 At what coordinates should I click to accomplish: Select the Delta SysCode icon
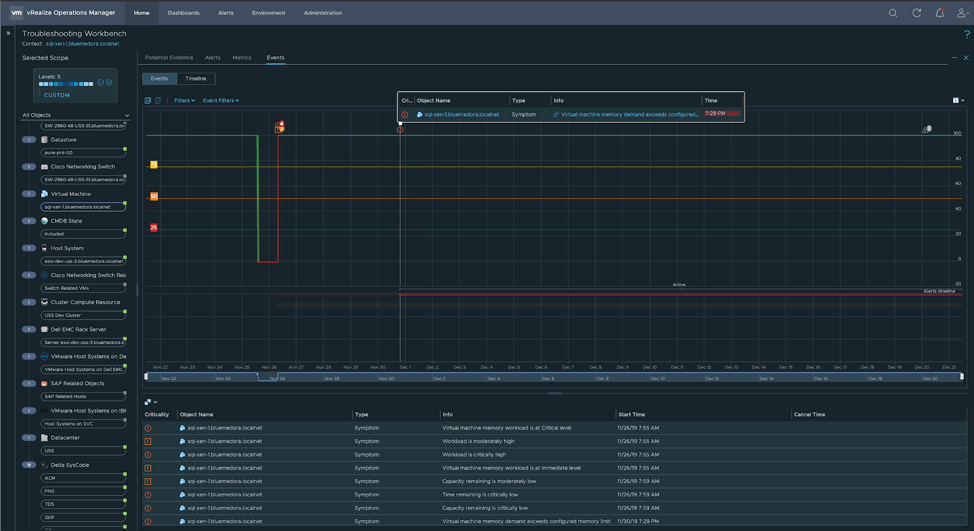point(44,465)
